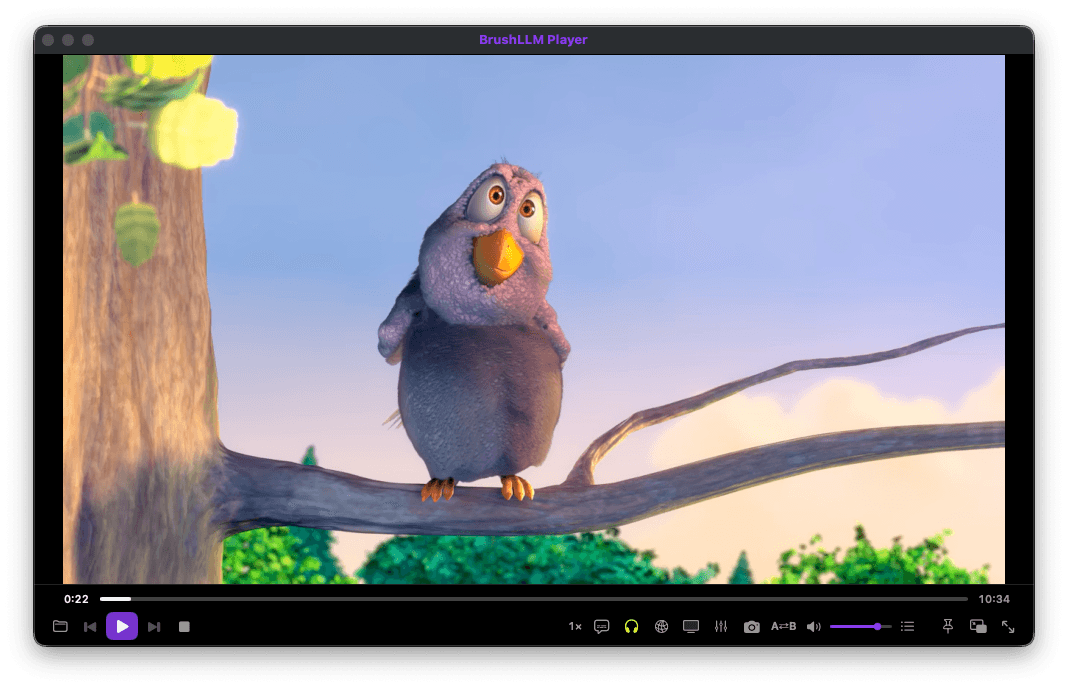1068x688 pixels.
Task: Change the 1x playback speed
Action: 575,626
